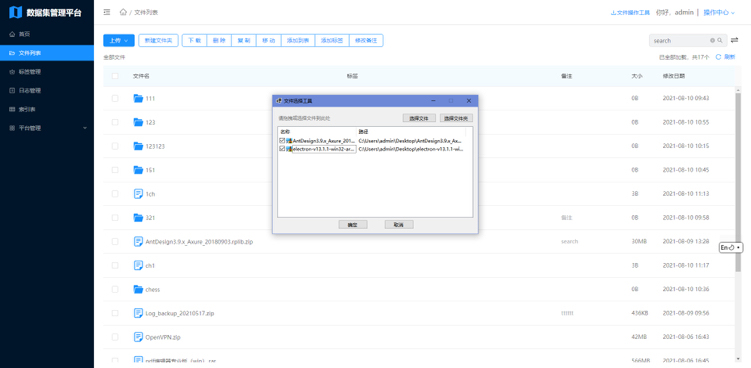Screen dimensions: 751x368
Task: Expand the 平台管理 sidebar submenu
Action: (x=47, y=128)
